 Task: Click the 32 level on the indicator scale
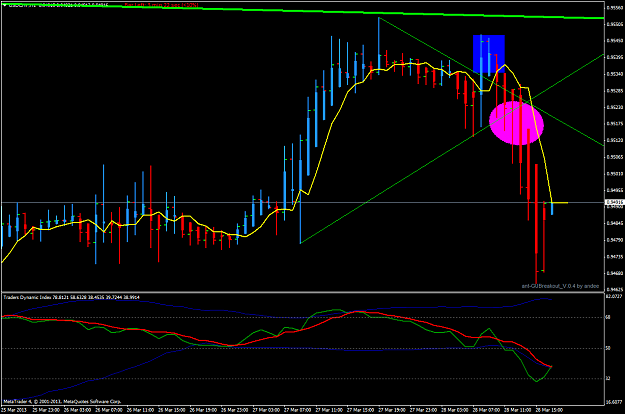click(608, 379)
